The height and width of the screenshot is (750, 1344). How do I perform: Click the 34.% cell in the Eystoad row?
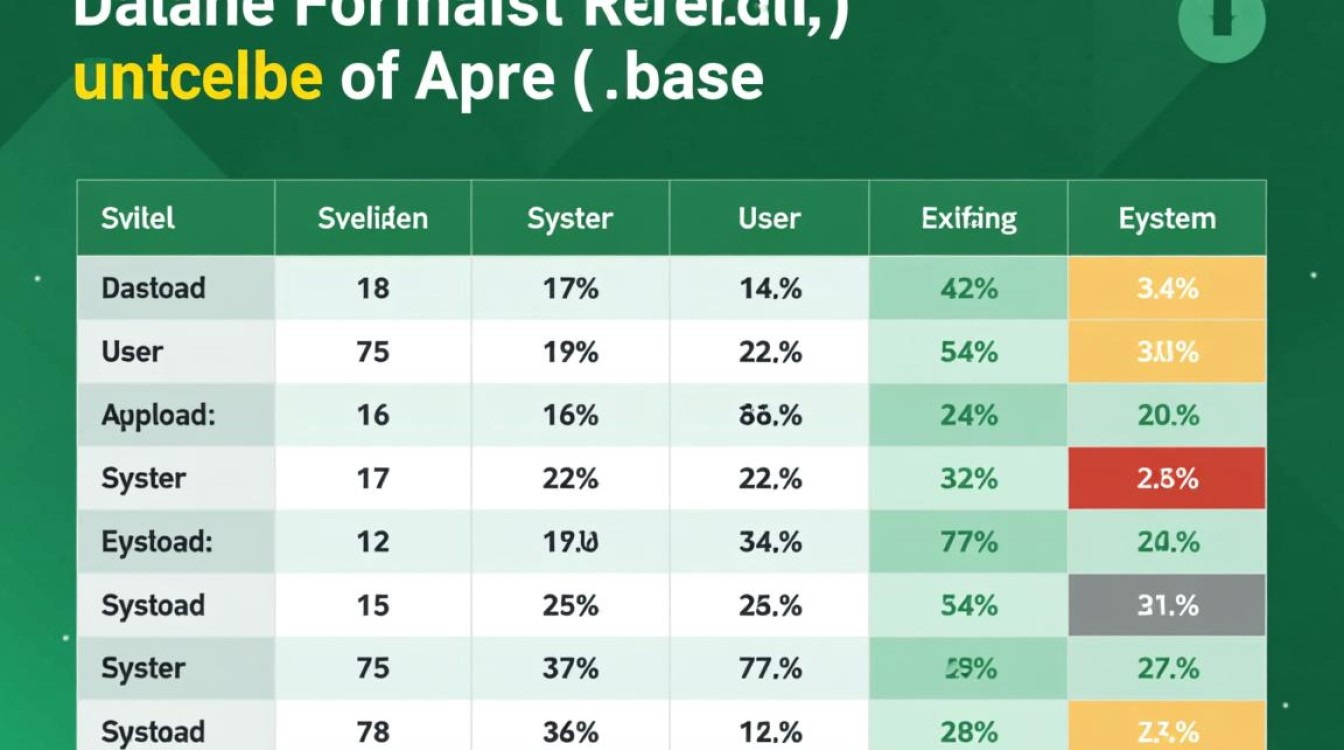[770, 542]
